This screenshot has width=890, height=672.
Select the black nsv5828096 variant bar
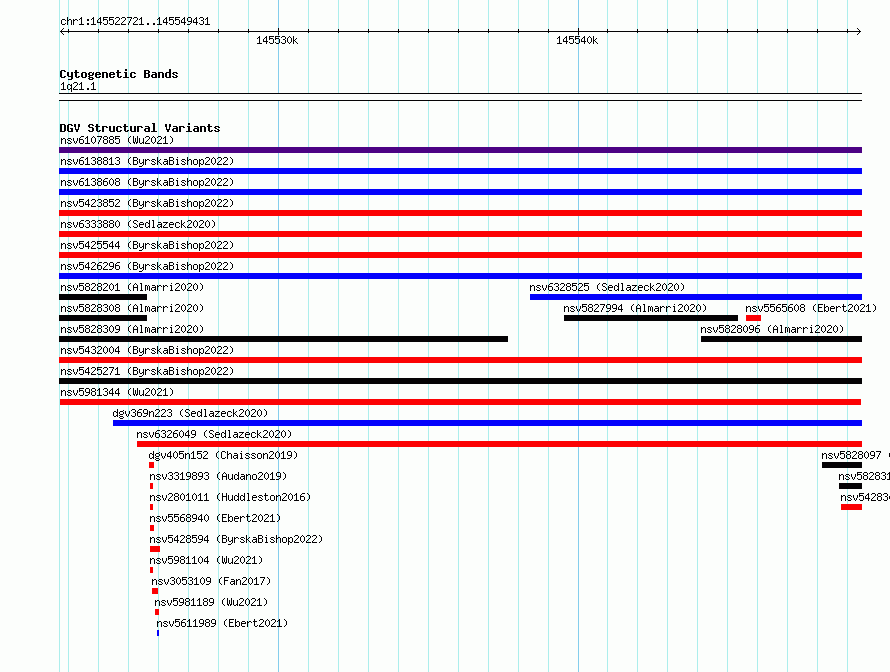point(781,339)
